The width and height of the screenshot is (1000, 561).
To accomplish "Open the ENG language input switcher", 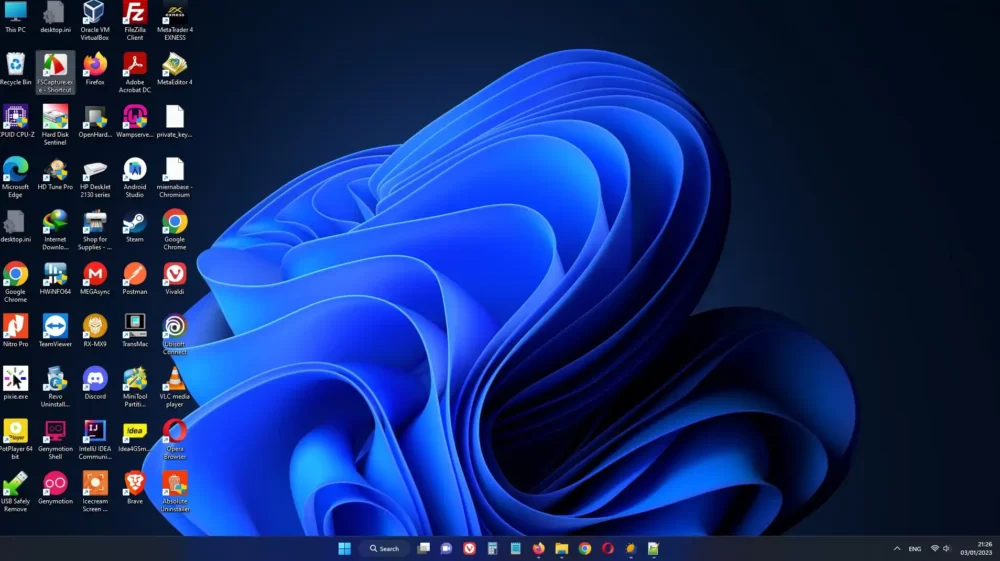I will click(x=915, y=549).
